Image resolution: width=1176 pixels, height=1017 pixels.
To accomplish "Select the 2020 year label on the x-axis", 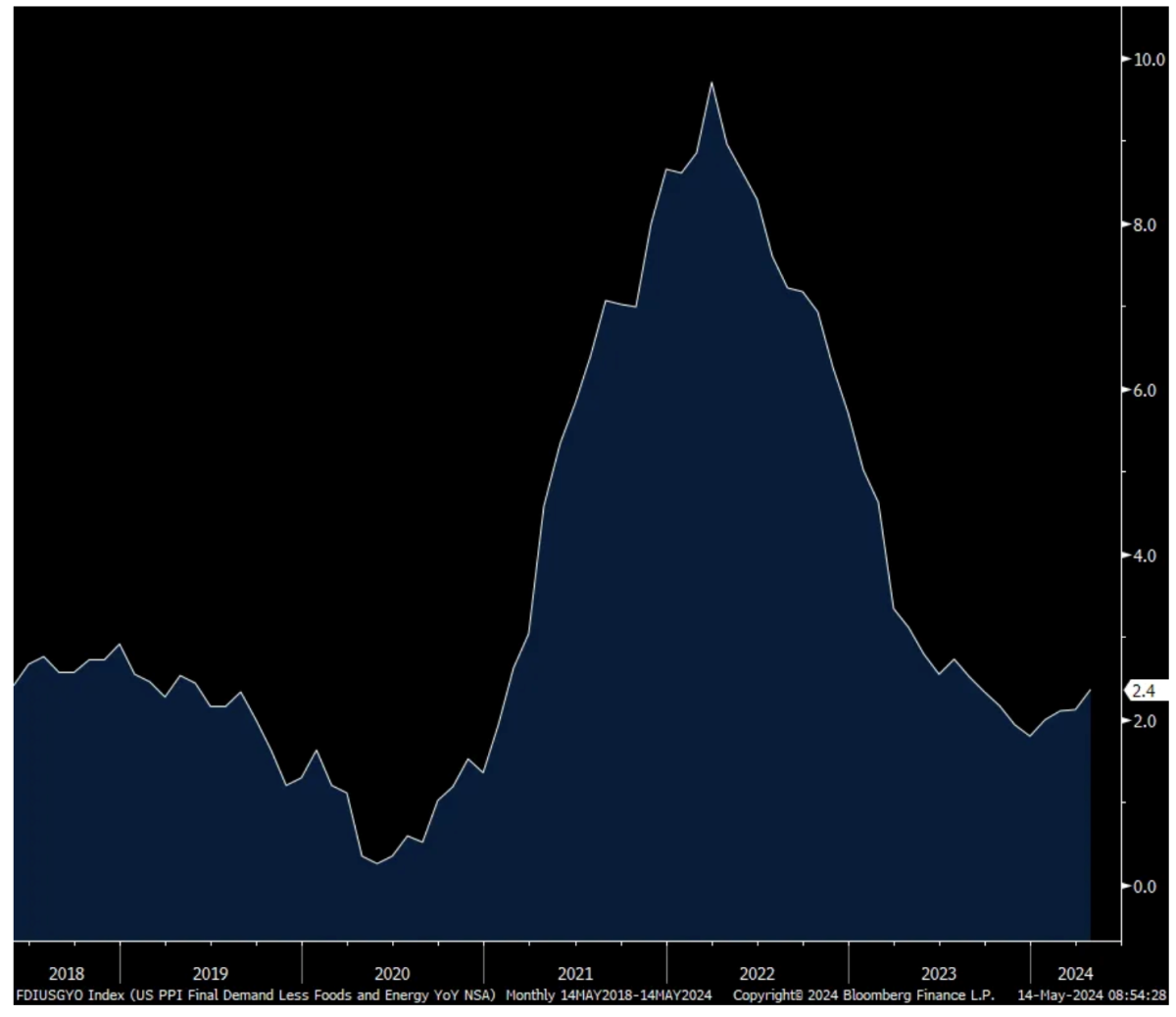I will tap(392, 974).
